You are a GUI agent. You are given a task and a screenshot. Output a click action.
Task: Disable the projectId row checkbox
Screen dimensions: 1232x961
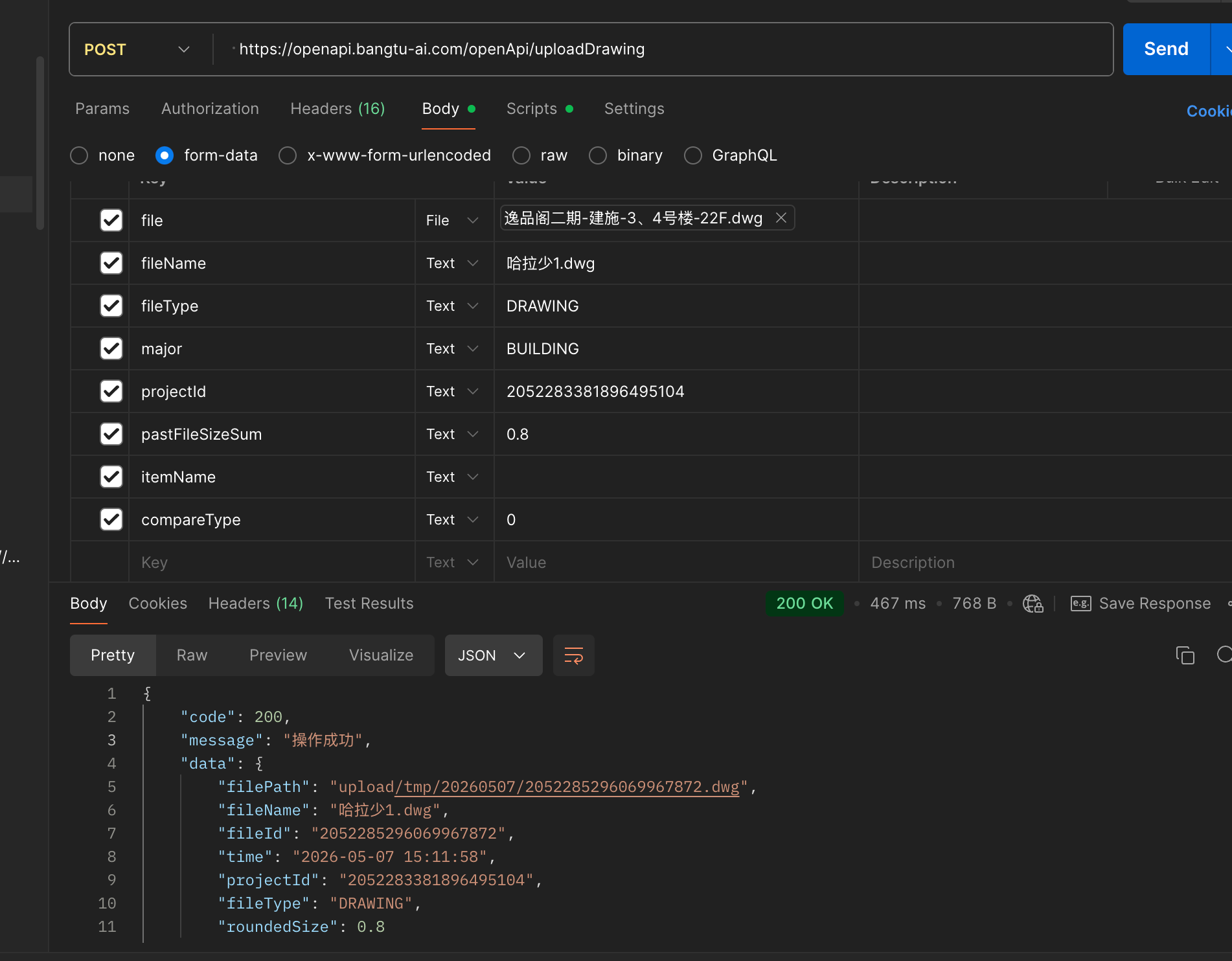(x=111, y=391)
